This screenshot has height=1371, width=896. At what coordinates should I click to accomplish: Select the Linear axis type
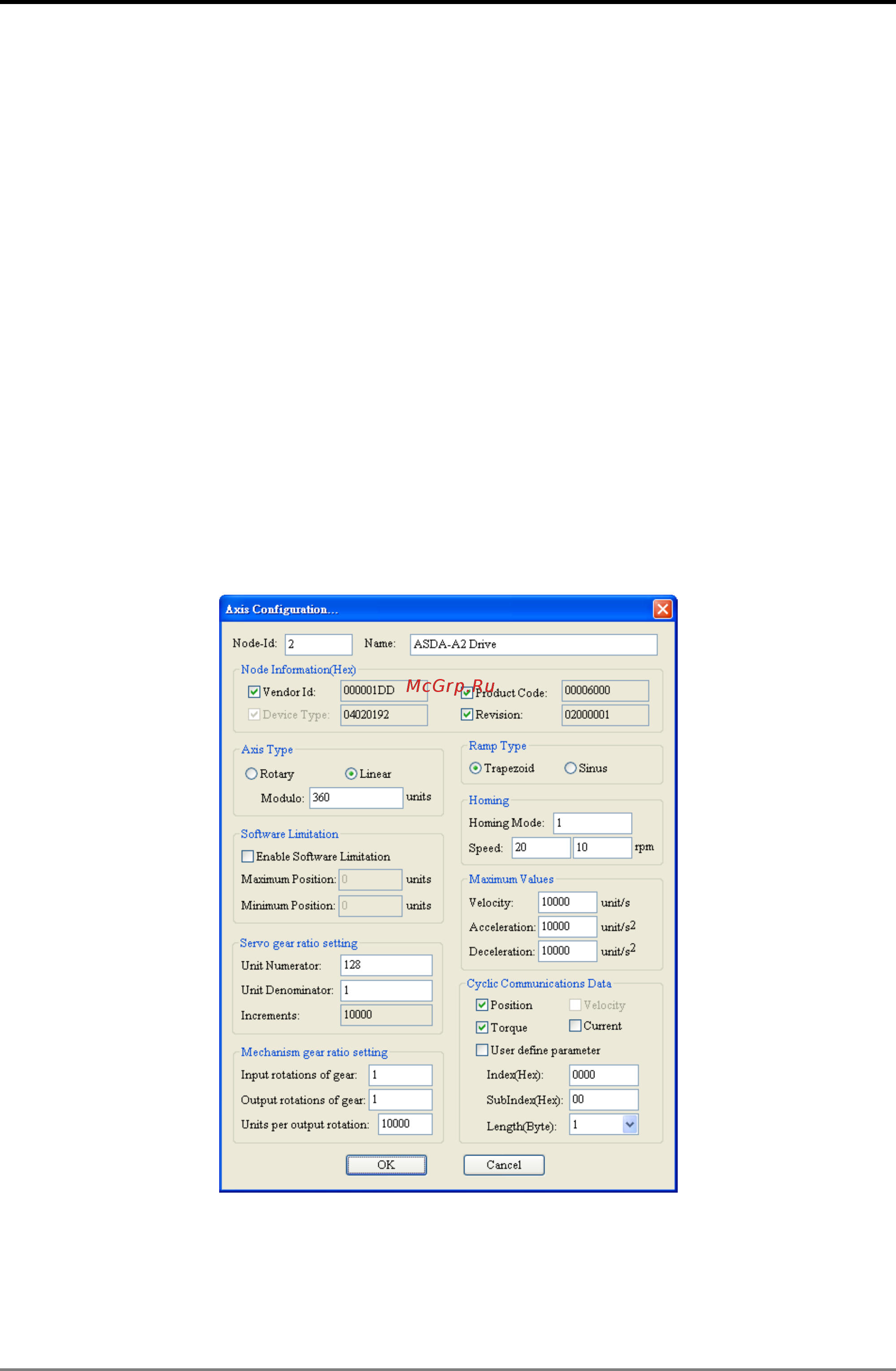pyautogui.click(x=351, y=774)
